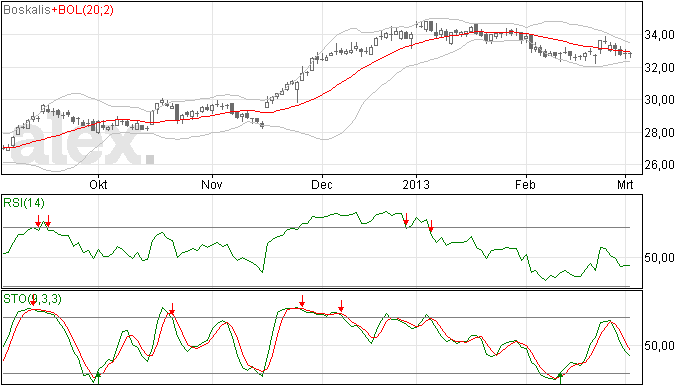Image resolution: width=690 pixels, height=387 pixels.
Task: Select the Nov date axis label
Action: click(x=212, y=184)
